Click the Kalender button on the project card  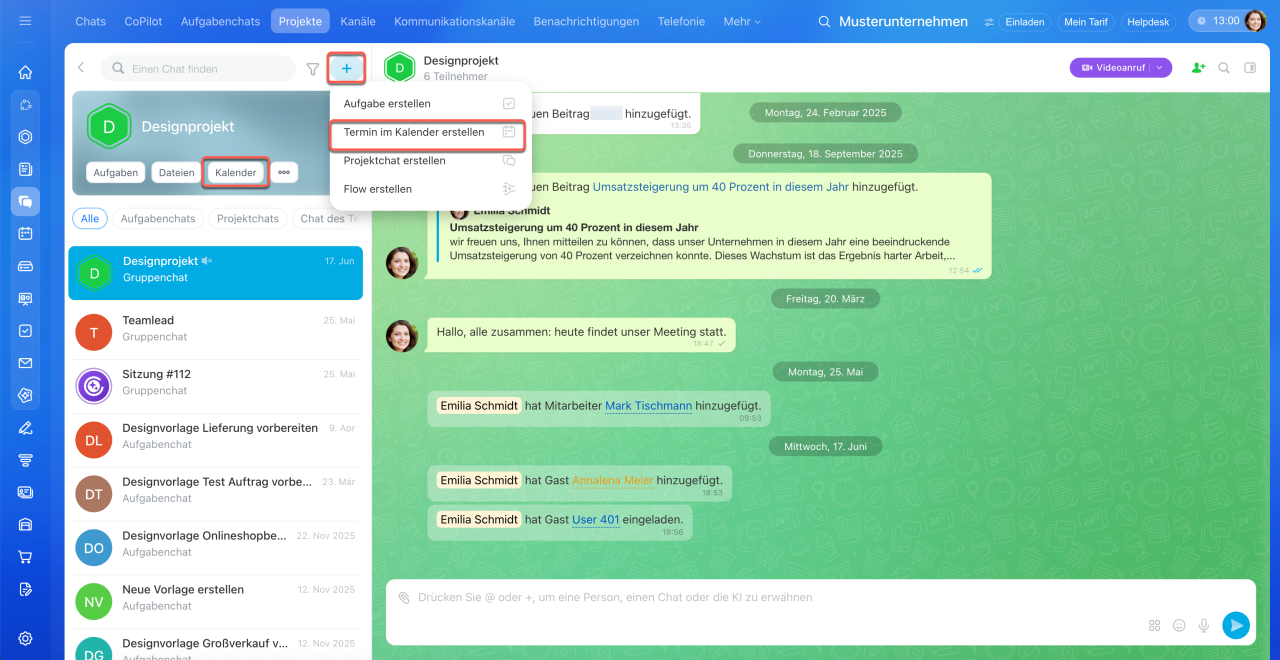(x=236, y=172)
